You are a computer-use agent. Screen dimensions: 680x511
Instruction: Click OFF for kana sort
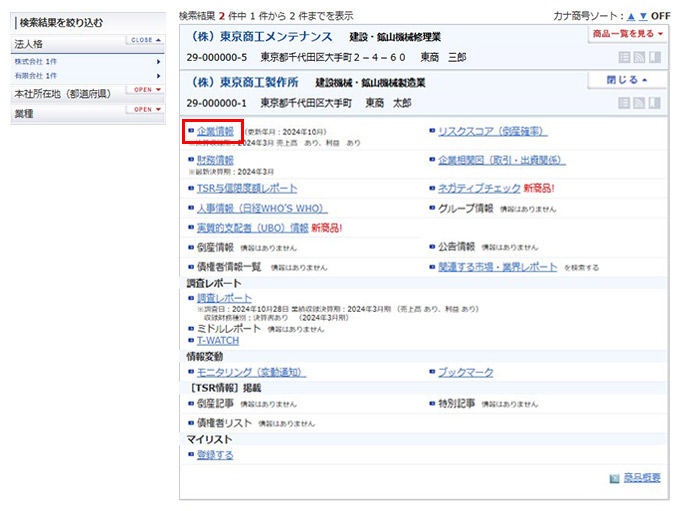click(x=660, y=16)
